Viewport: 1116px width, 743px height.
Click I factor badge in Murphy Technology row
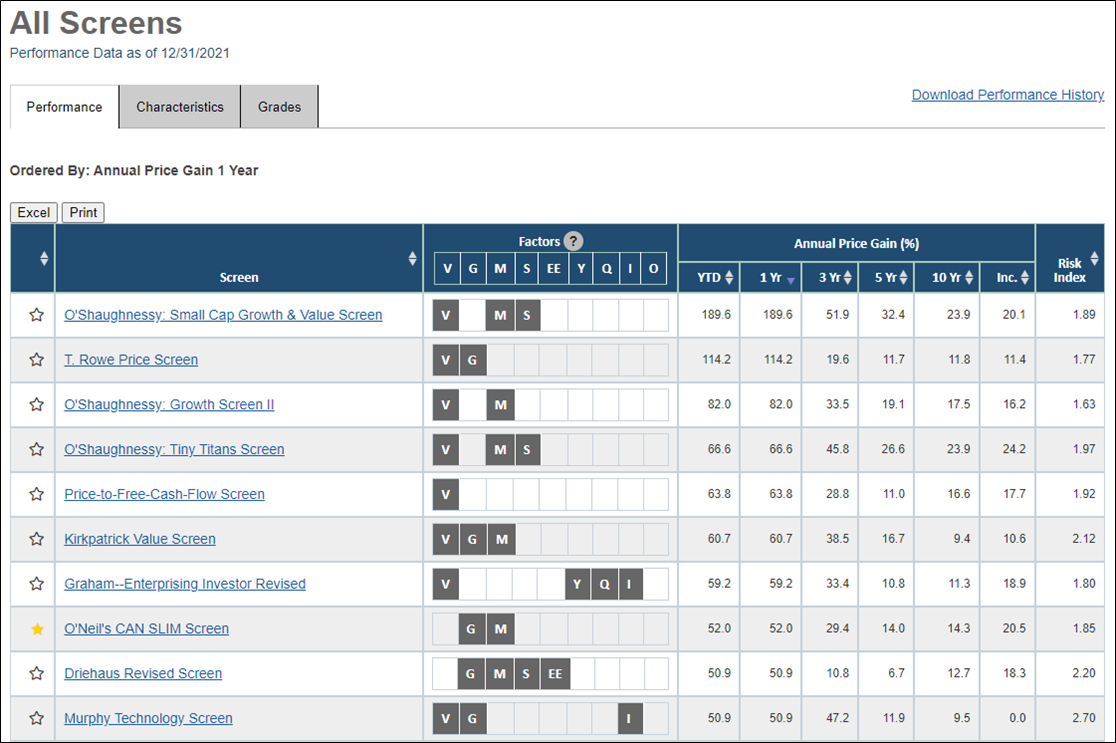click(629, 719)
